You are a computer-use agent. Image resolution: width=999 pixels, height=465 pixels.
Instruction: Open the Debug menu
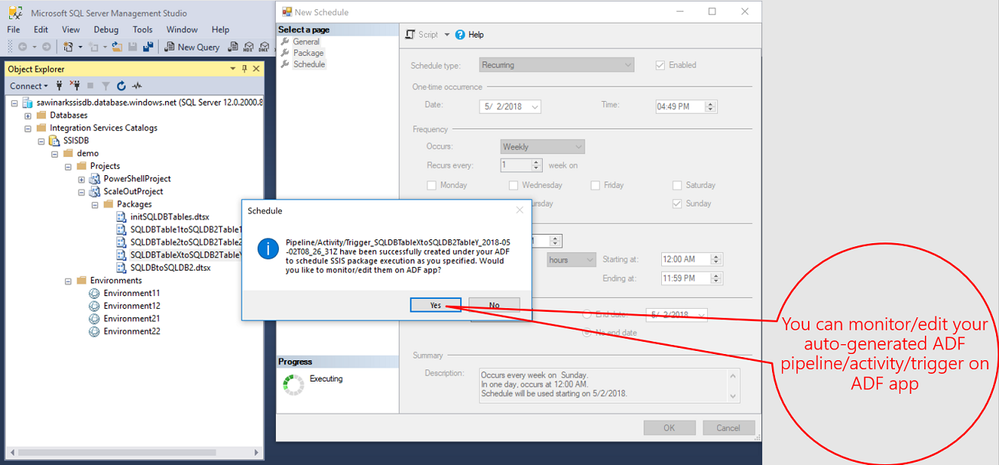coord(106,29)
